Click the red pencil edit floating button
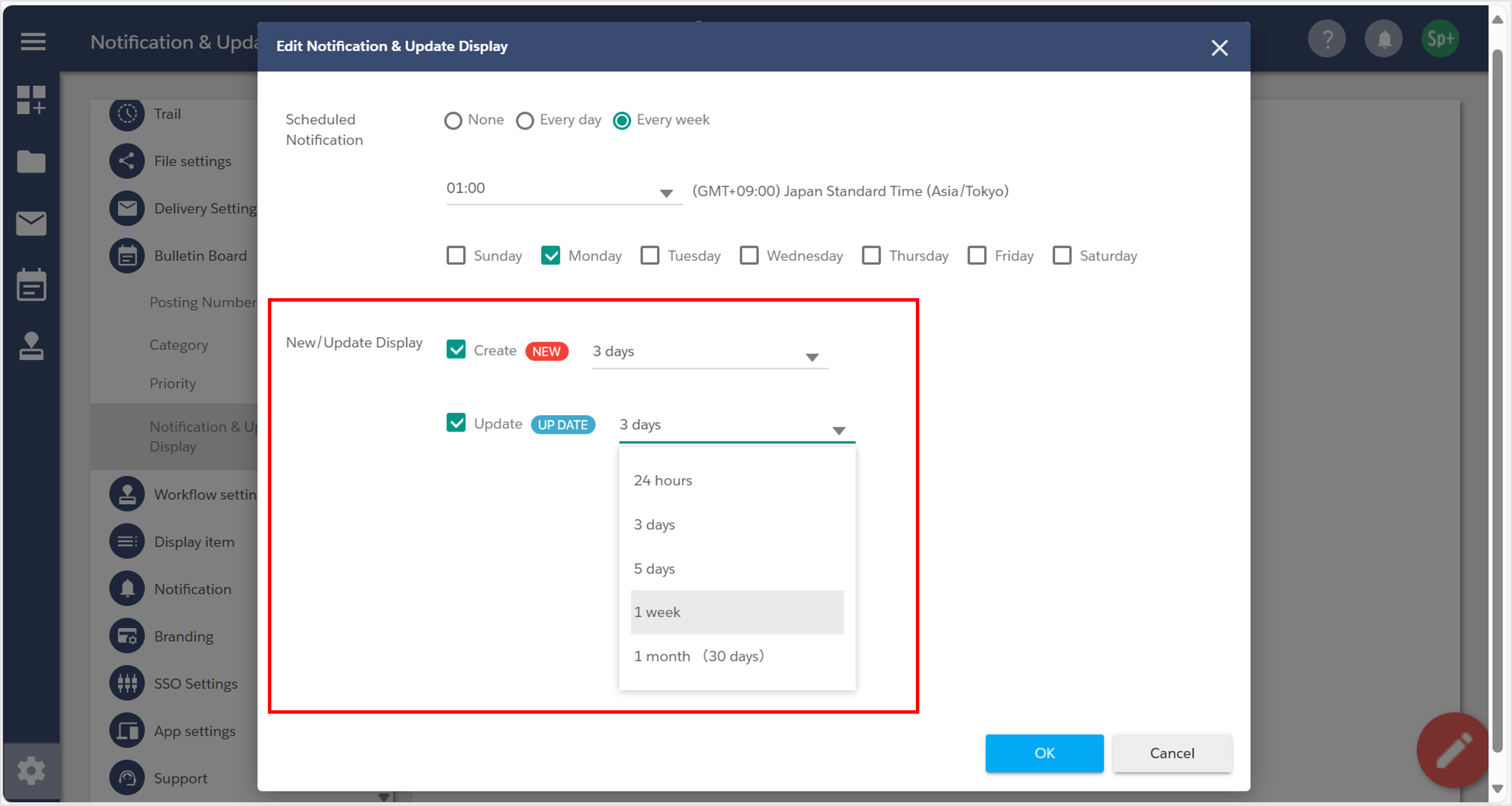Viewport: 1512px width, 806px height. point(1453,751)
